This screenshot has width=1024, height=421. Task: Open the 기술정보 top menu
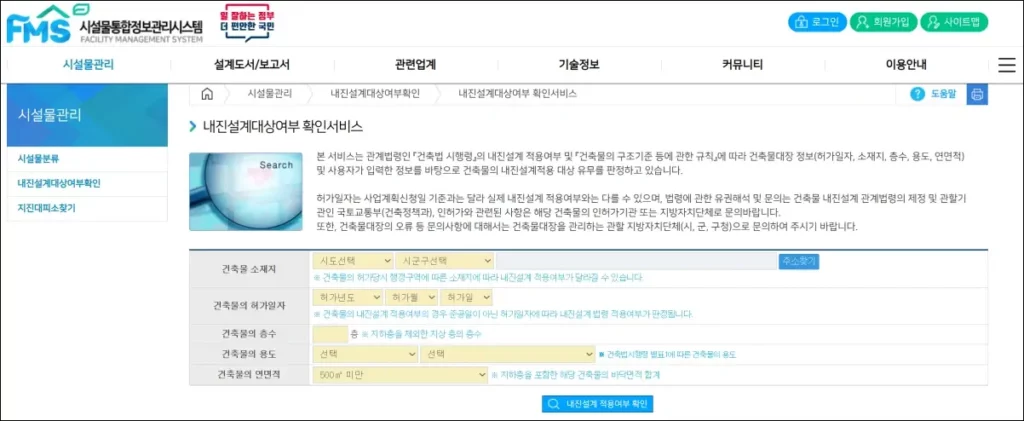coord(579,65)
